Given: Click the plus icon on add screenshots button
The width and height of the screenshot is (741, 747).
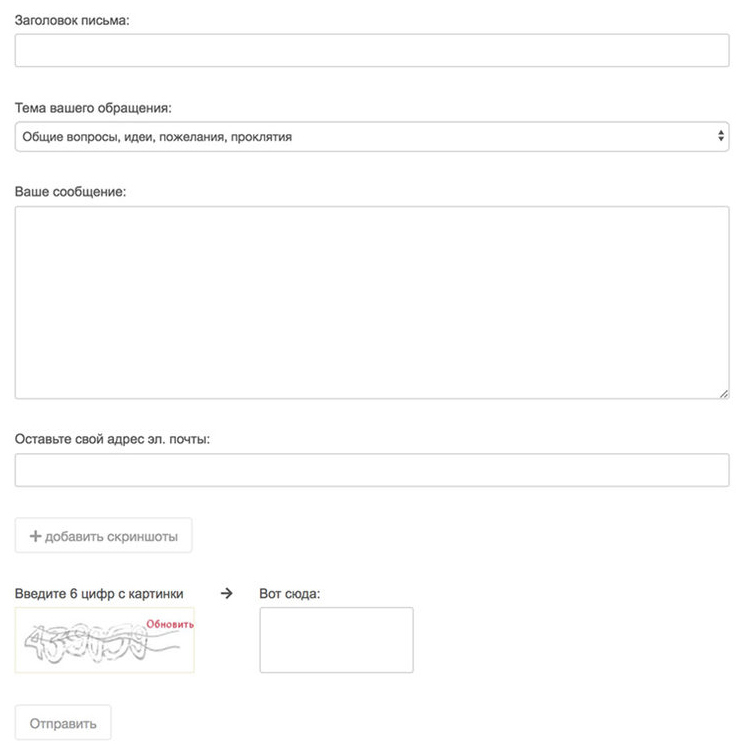Looking at the screenshot, I should coord(36,536).
